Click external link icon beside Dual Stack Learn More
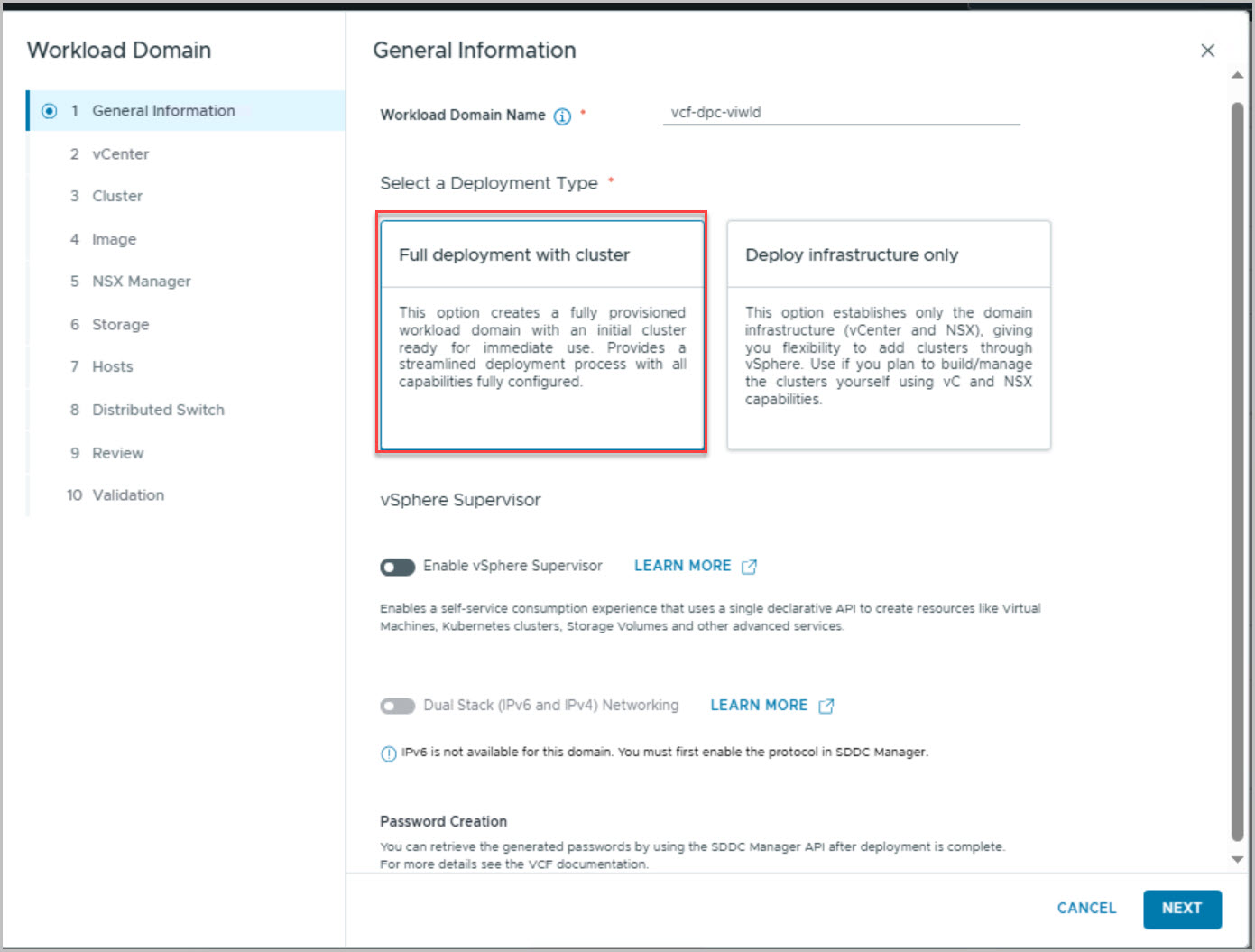 826,706
